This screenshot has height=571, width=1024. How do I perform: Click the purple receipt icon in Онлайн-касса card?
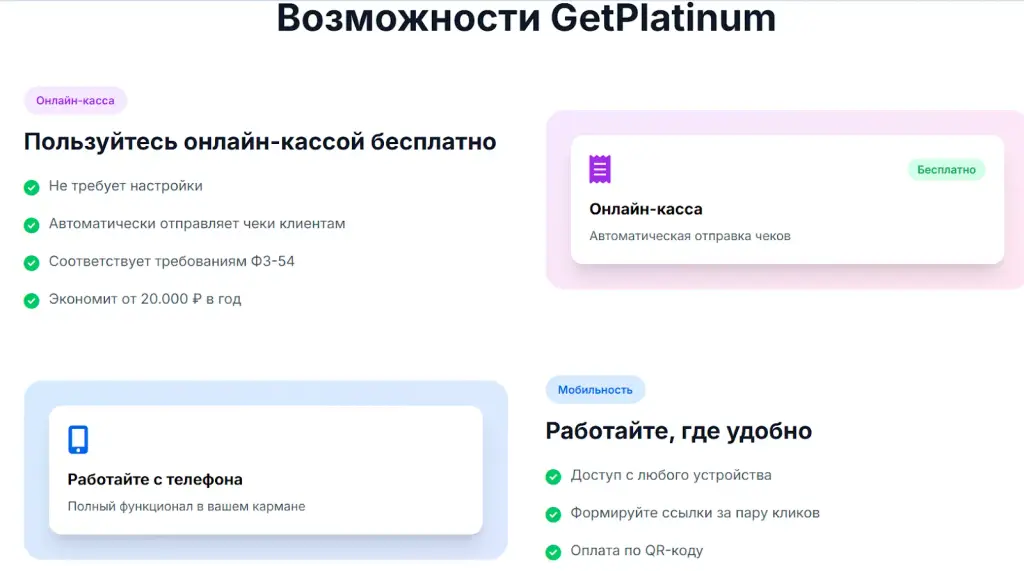tap(600, 169)
